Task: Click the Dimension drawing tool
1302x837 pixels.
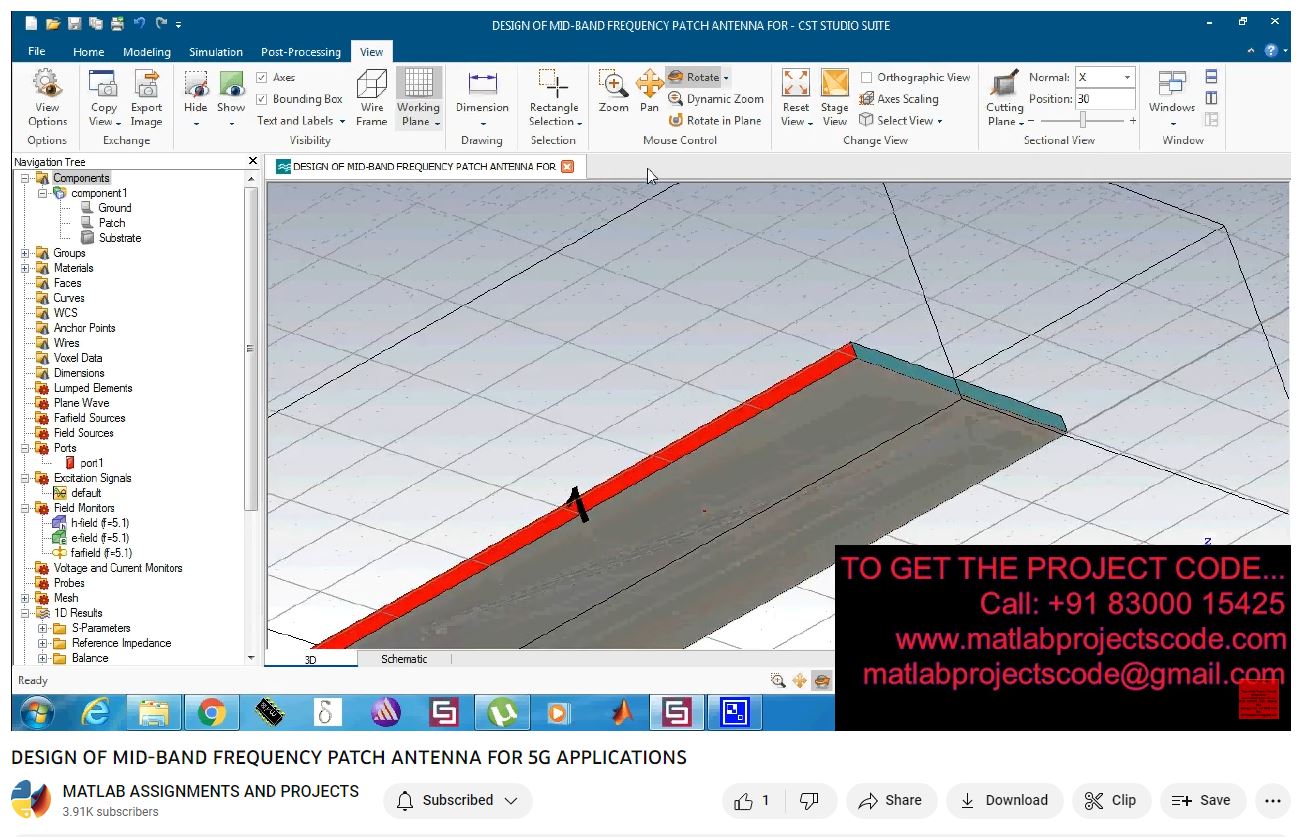Action: coord(482,86)
